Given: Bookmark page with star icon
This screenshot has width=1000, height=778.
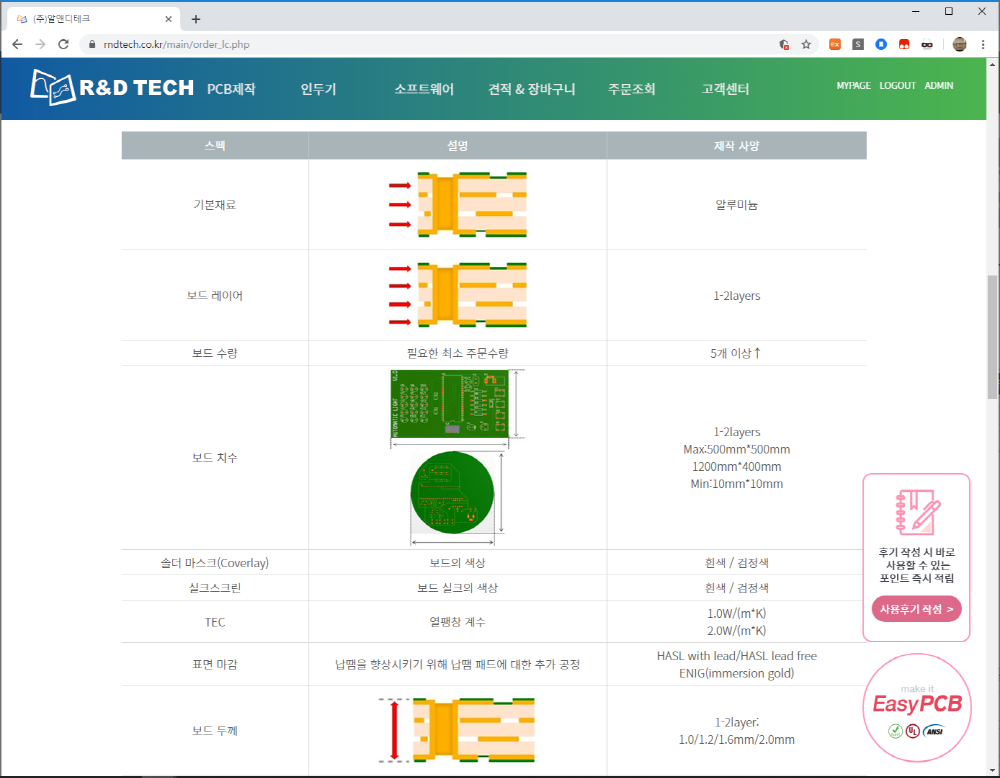Looking at the screenshot, I should [806, 44].
